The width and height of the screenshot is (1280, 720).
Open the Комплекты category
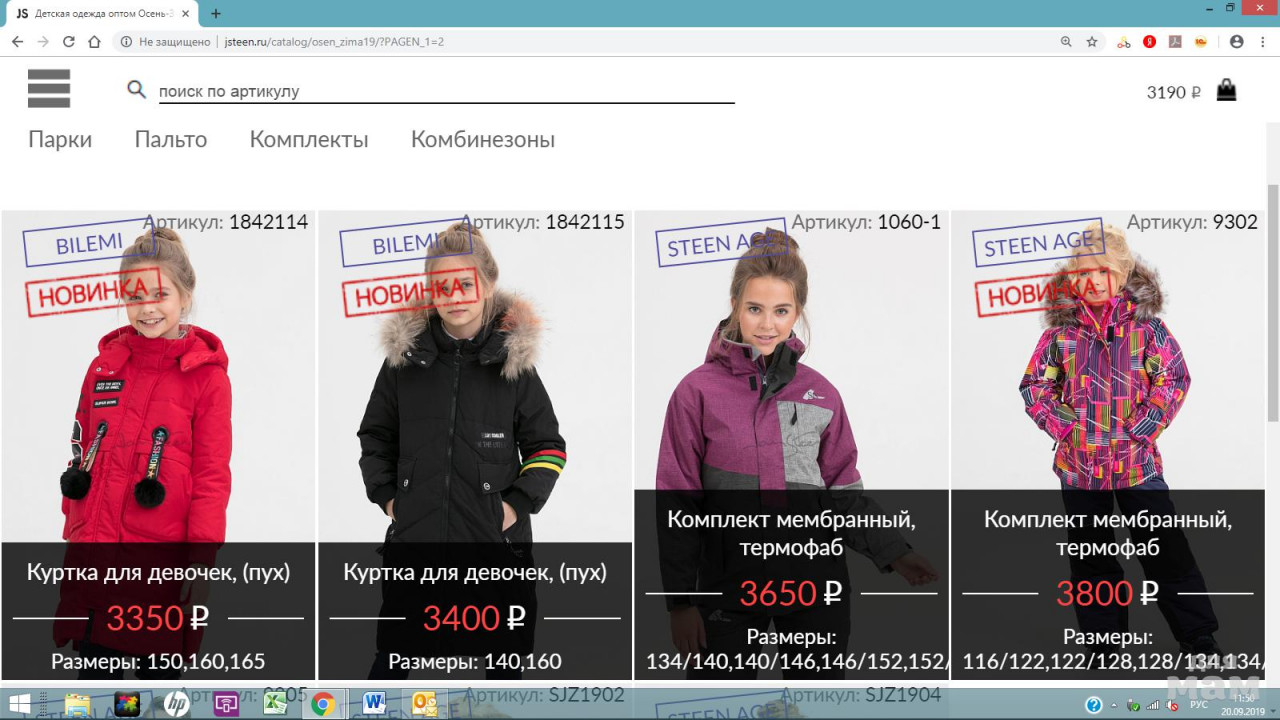309,140
